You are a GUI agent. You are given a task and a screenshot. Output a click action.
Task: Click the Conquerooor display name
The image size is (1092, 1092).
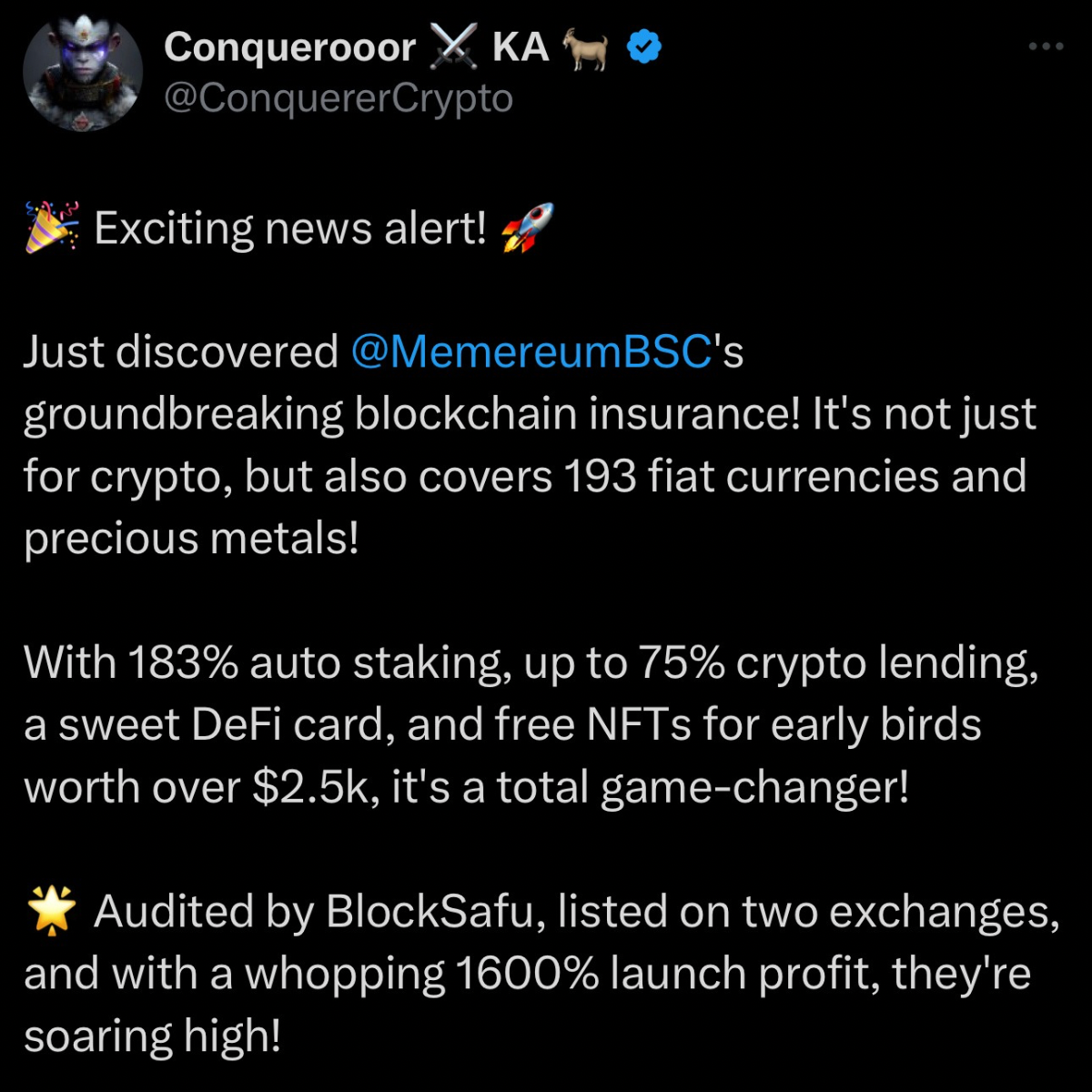(x=289, y=47)
